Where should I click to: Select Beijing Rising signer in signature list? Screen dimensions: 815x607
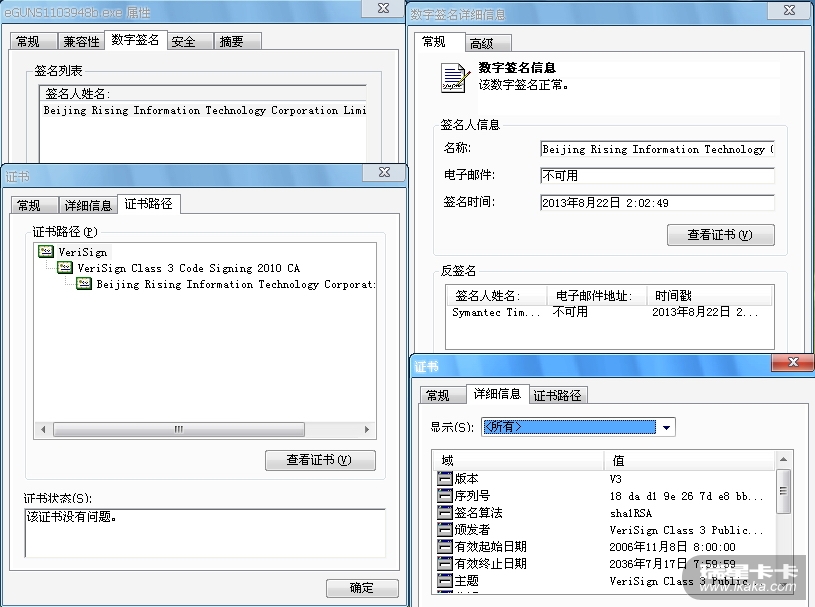coord(204,110)
